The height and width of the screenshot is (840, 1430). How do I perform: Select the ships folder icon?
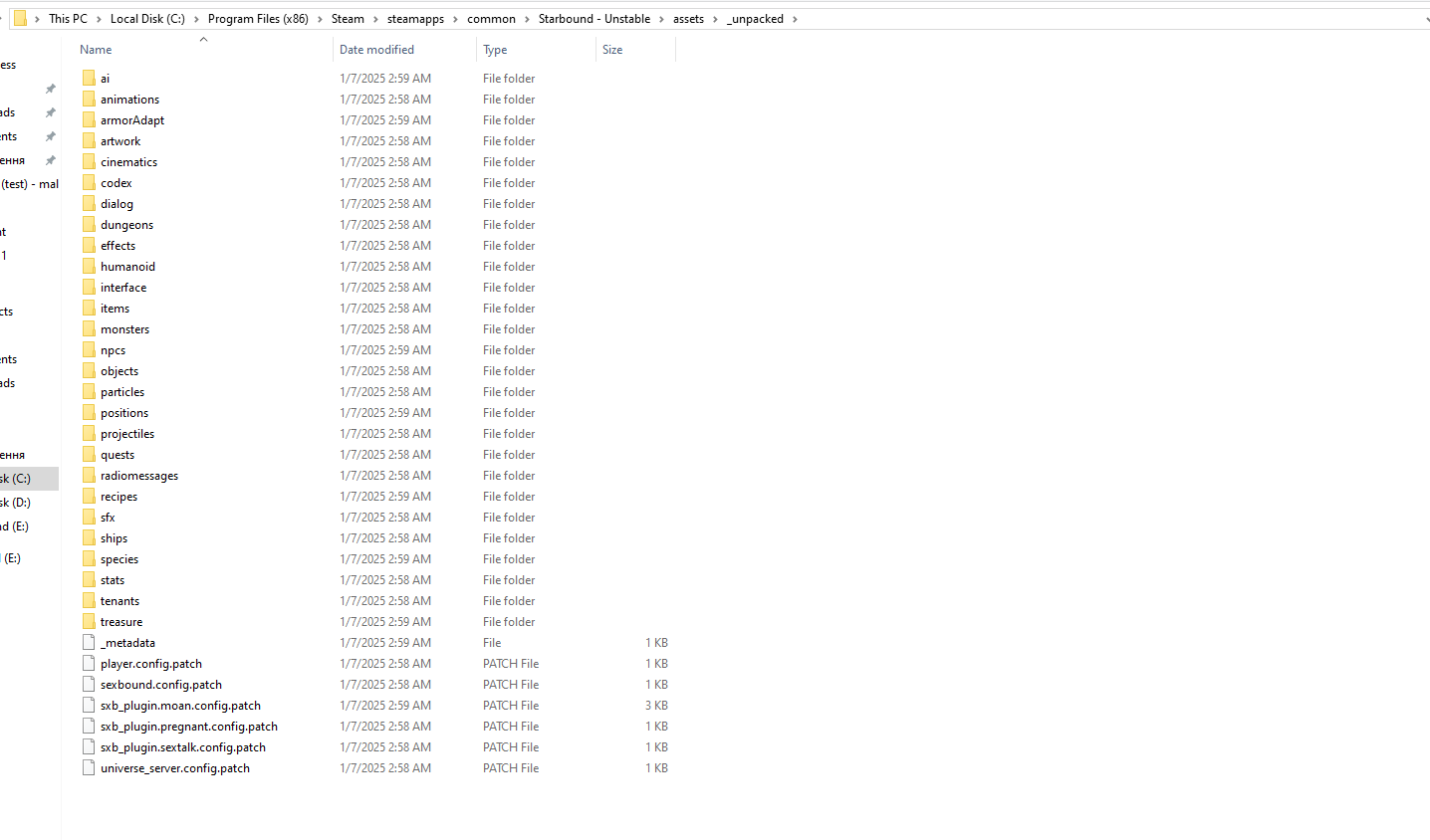[89, 538]
